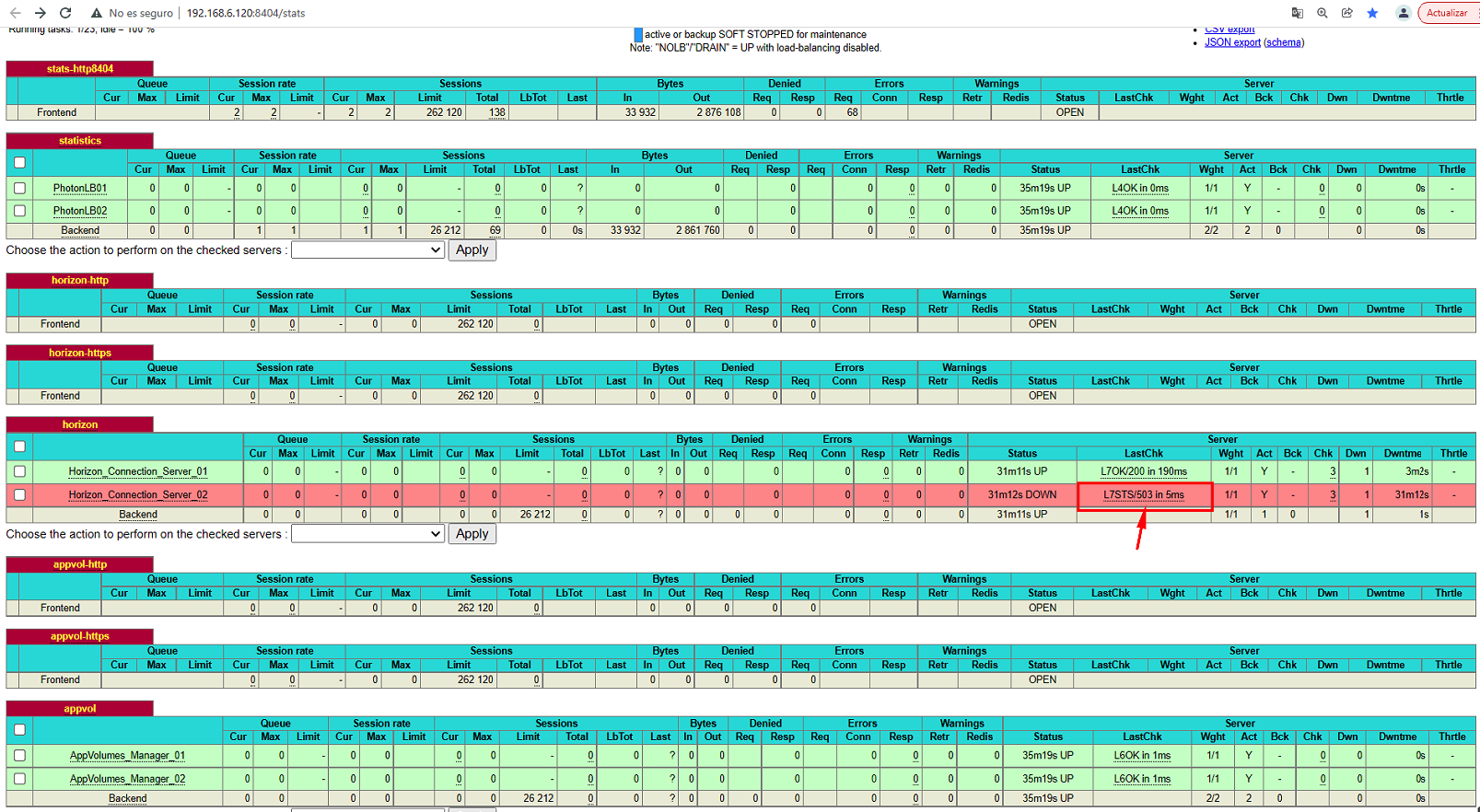
Task: Check the horizon header select-all checkbox
Action: 19,447
